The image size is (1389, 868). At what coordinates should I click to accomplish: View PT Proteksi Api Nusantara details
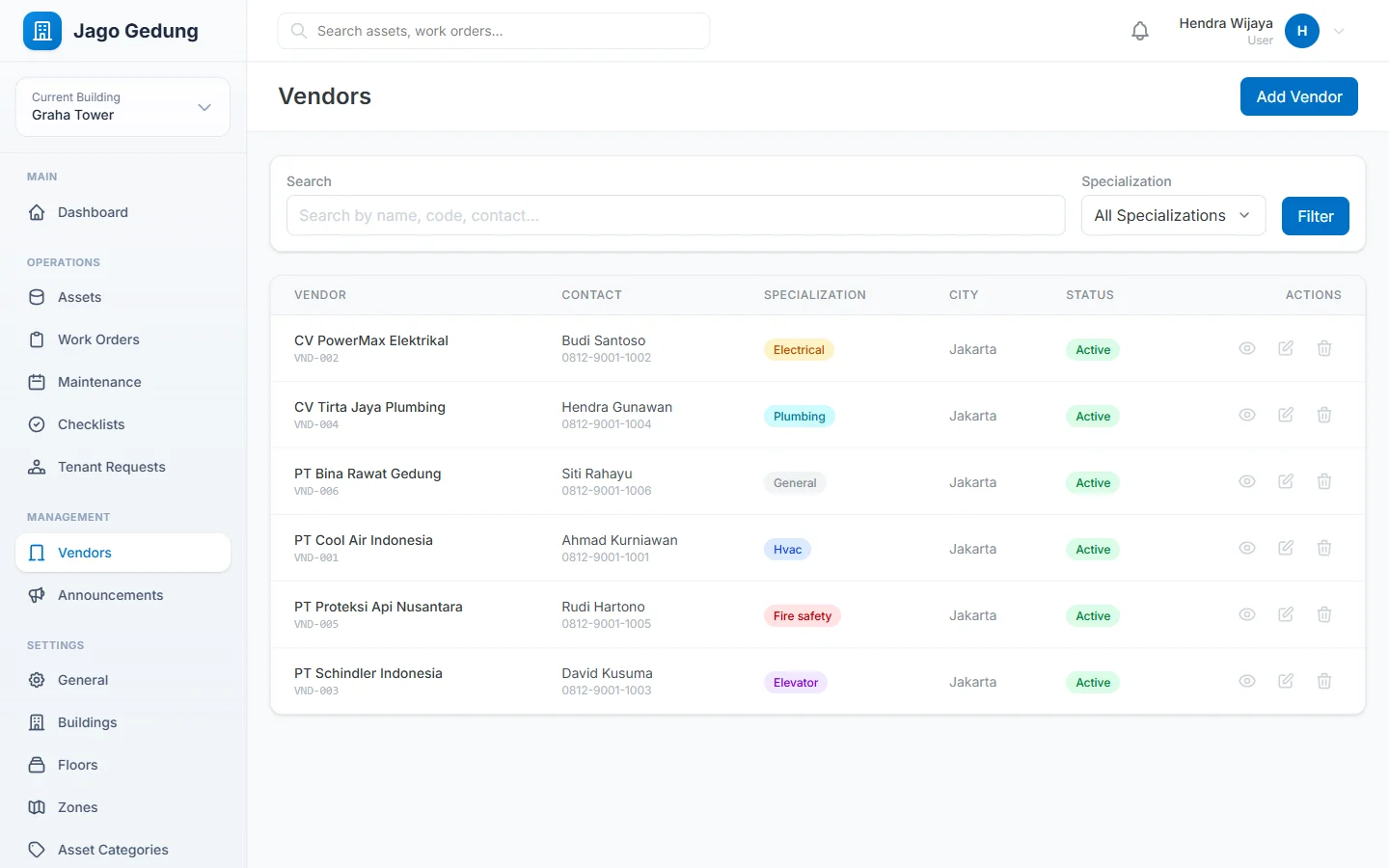(1247, 614)
